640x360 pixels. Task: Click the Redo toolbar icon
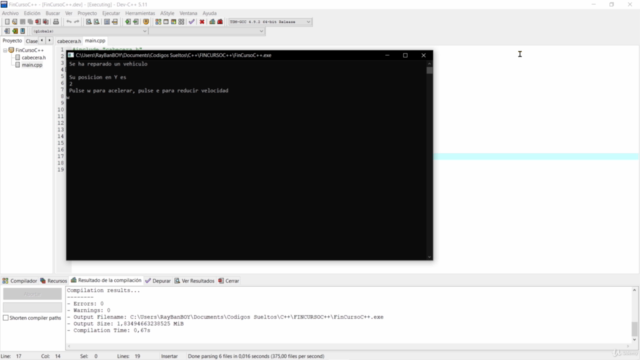click(x=77, y=22)
